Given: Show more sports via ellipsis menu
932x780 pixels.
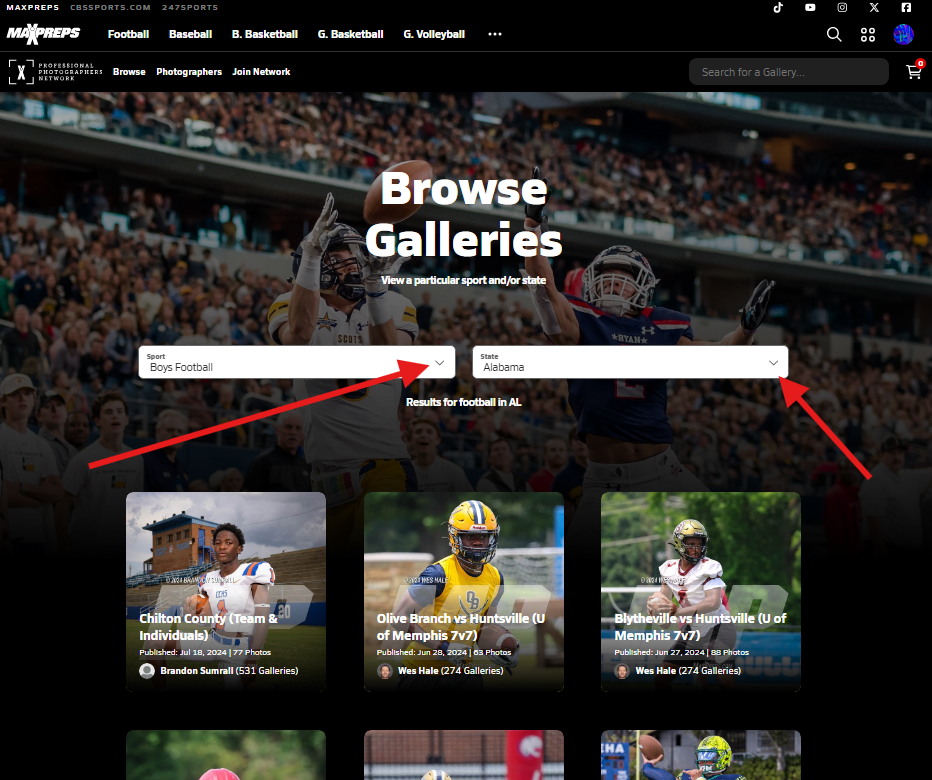Looking at the screenshot, I should [x=495, y=34].
